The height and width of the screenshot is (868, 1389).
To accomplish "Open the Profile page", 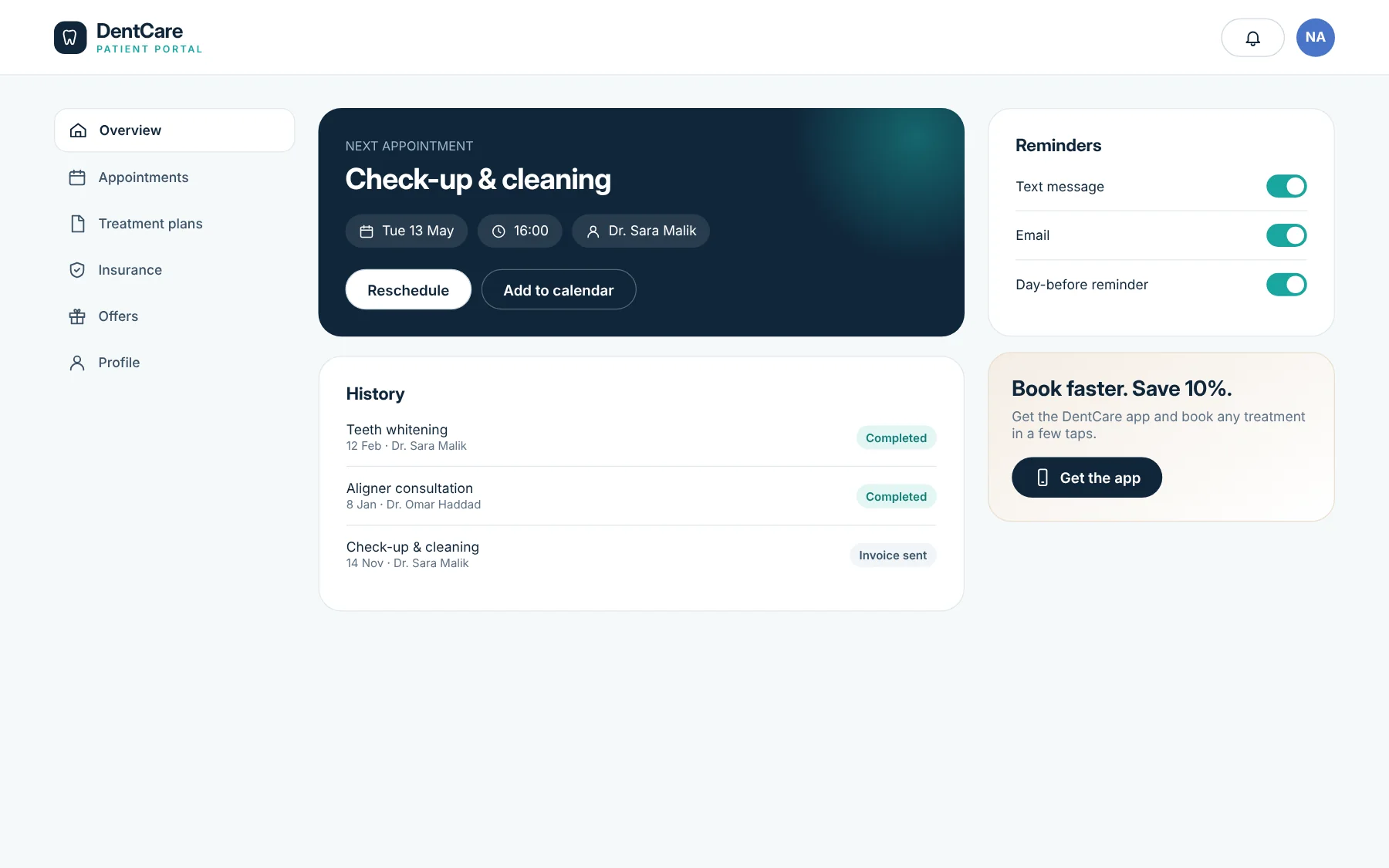I will pos(174,363).
